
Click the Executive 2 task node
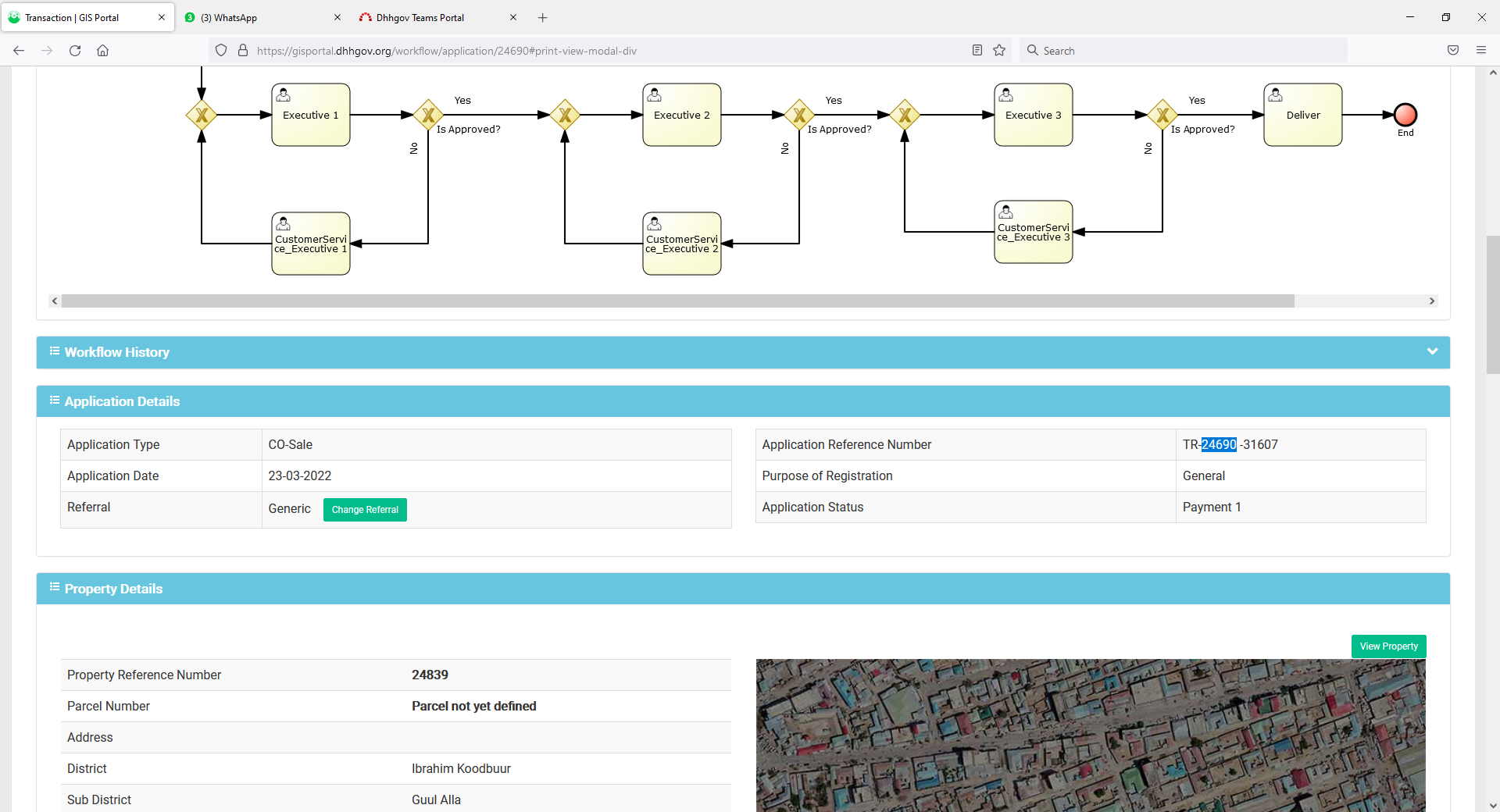[x=682, y=115]
